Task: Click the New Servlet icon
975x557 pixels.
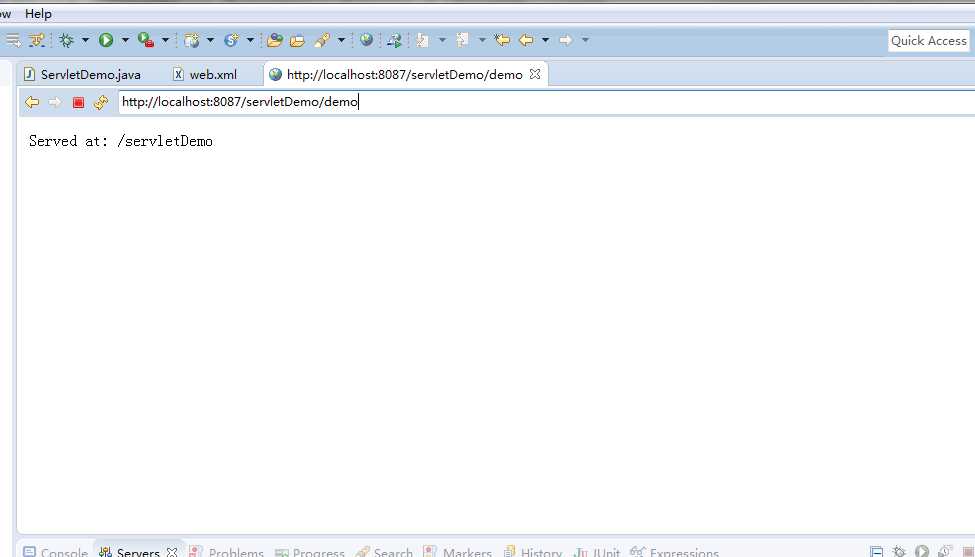Action: coord(231,40)
